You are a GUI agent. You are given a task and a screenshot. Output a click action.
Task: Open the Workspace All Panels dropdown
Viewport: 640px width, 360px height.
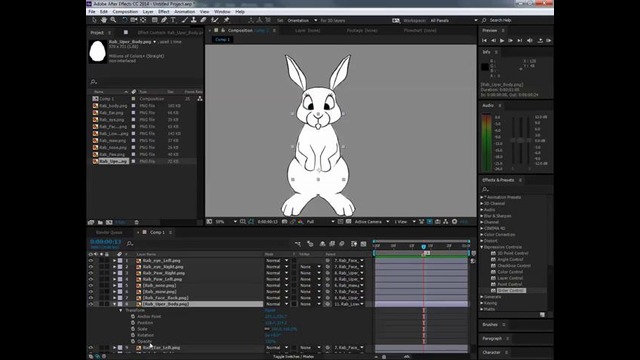453,20
